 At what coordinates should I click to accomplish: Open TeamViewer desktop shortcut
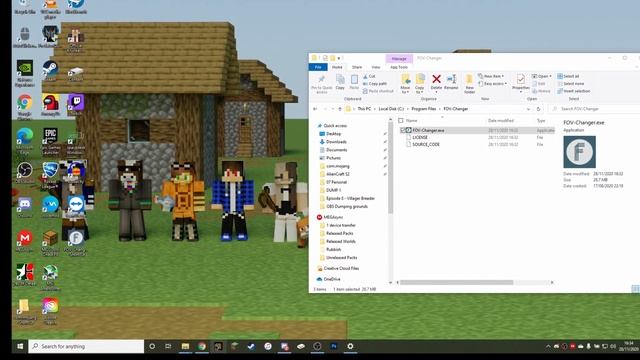click(76, 207)
